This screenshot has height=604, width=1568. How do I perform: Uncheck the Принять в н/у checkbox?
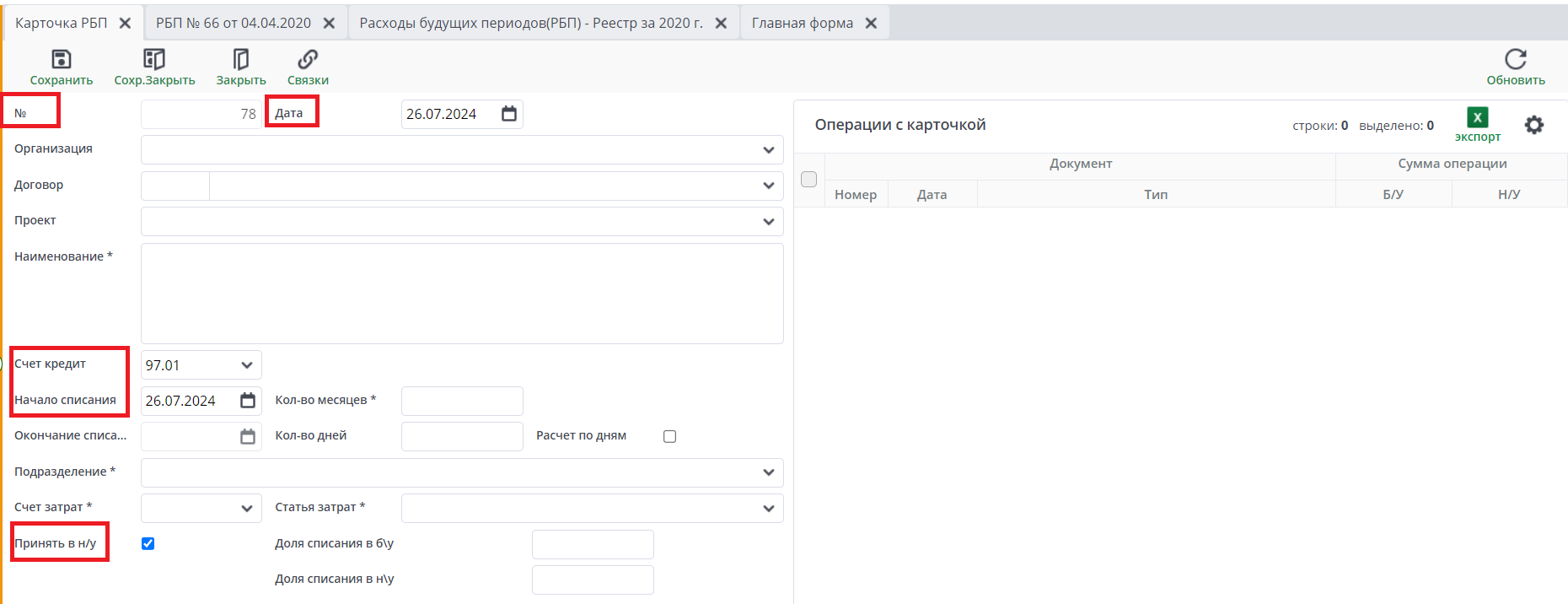[x=148, y=543]
